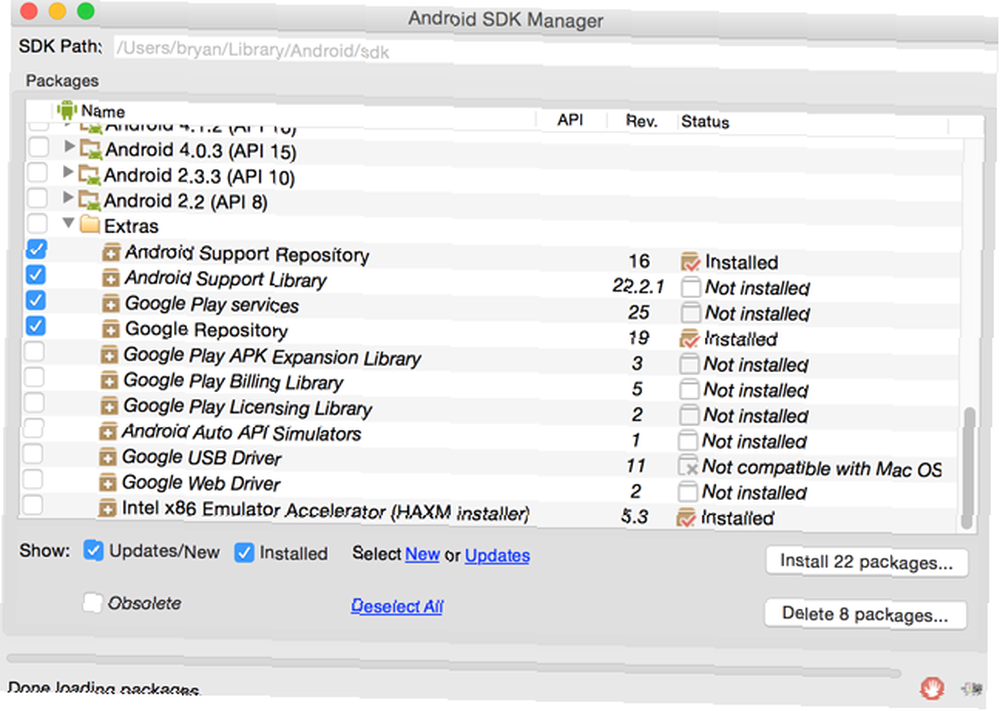Screen dimensions: 1000x711
Task: Enable the Obsolete checkbox
Action: 92,603
